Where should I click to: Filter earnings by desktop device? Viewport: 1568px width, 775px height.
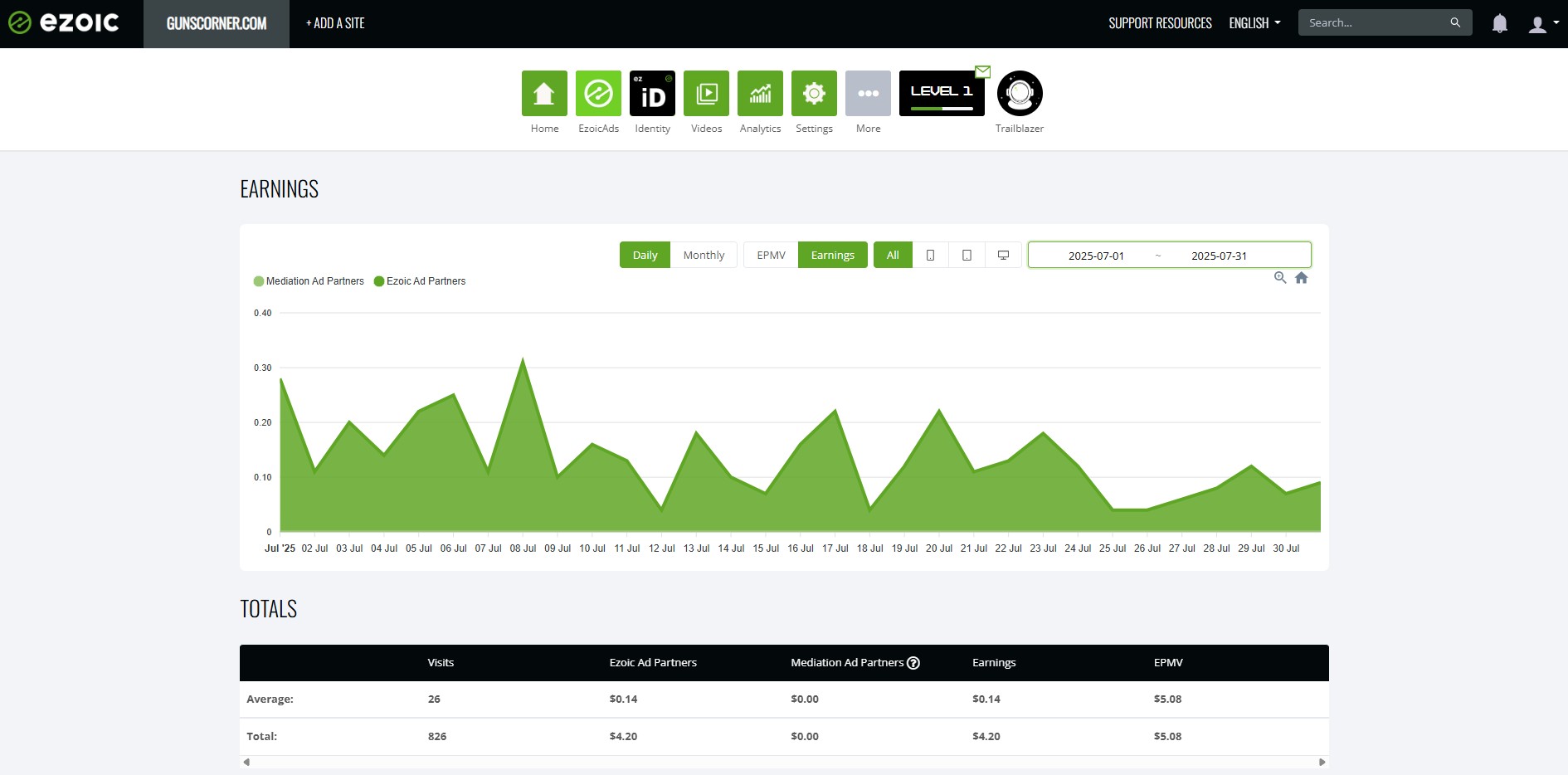(x=1004, y=255)
